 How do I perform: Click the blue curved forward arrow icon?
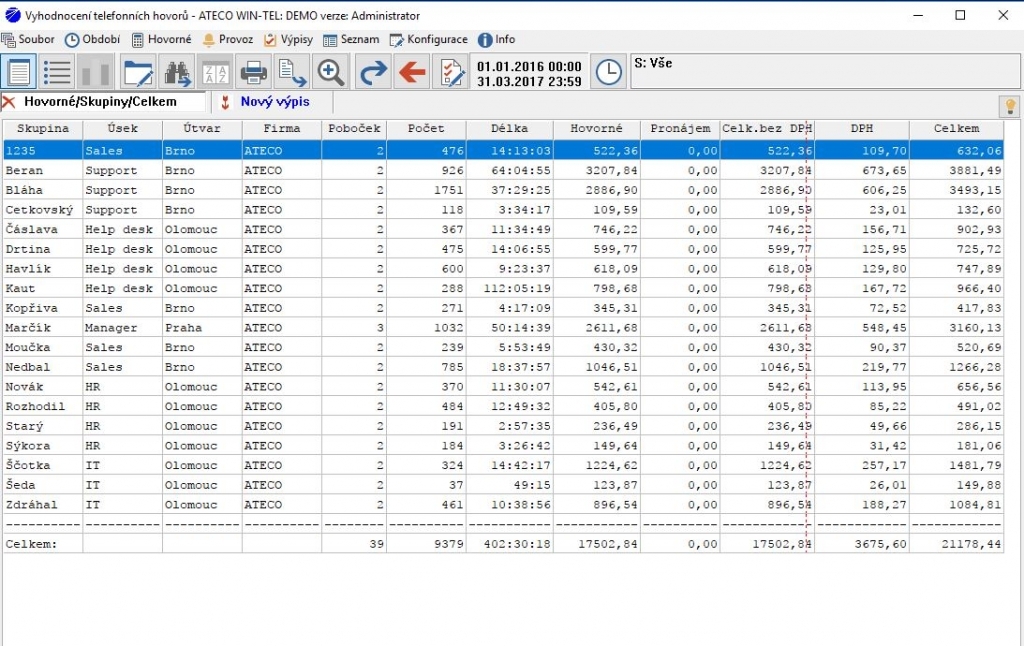(373, 72)
